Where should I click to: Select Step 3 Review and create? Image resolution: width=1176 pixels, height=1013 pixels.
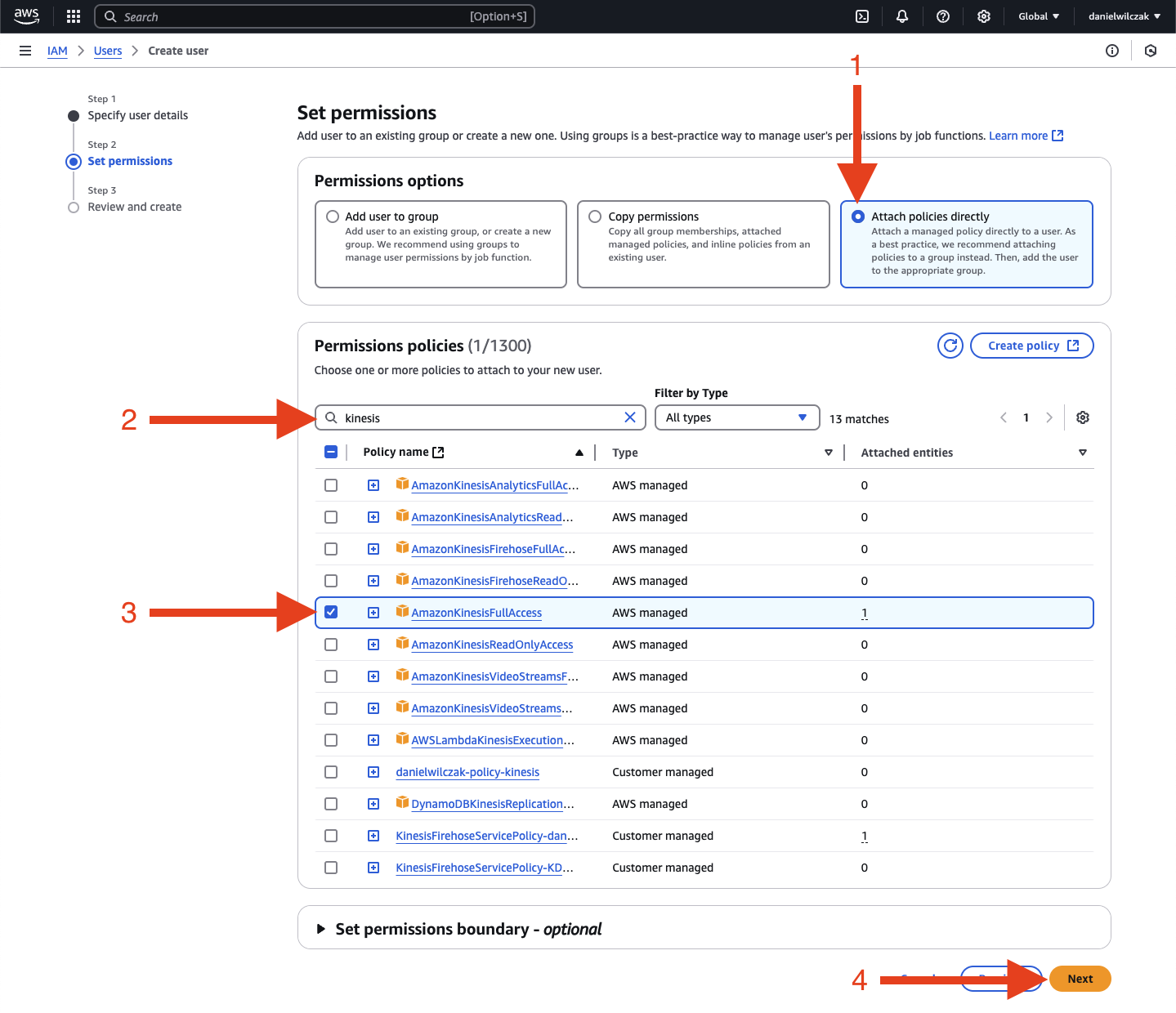tap(135, 207)
